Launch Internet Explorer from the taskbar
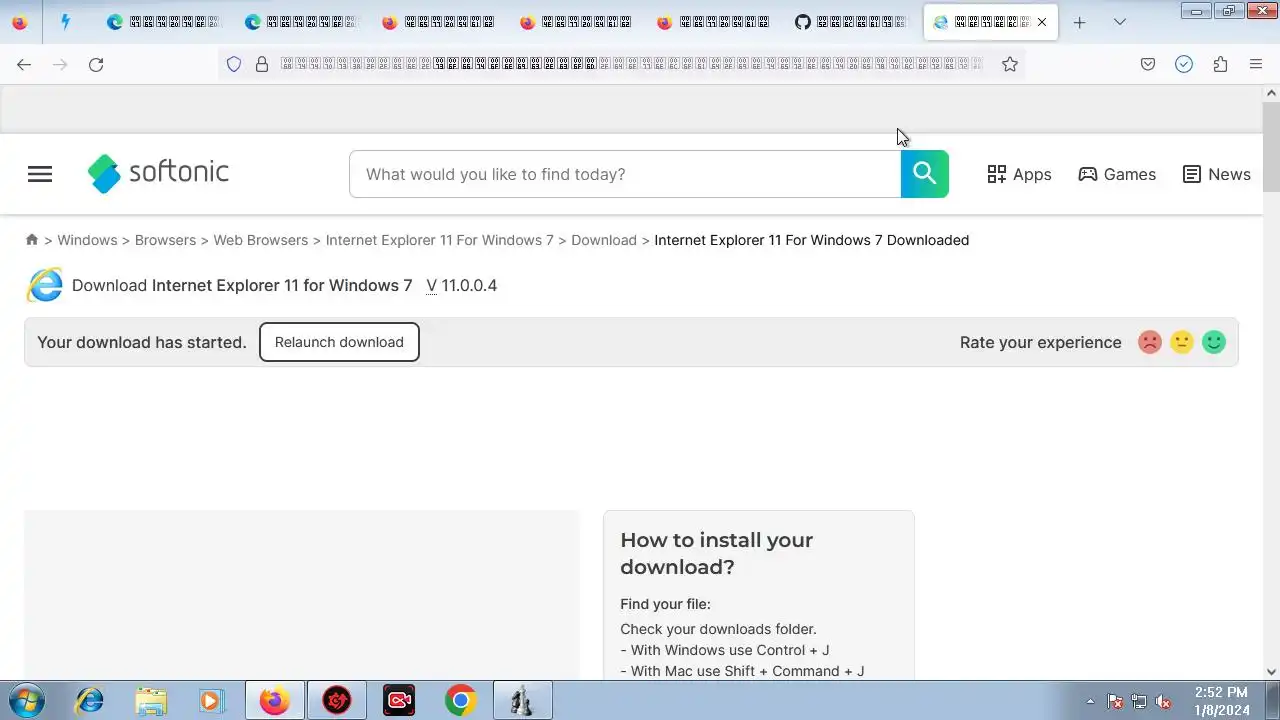 pos(90,701)
